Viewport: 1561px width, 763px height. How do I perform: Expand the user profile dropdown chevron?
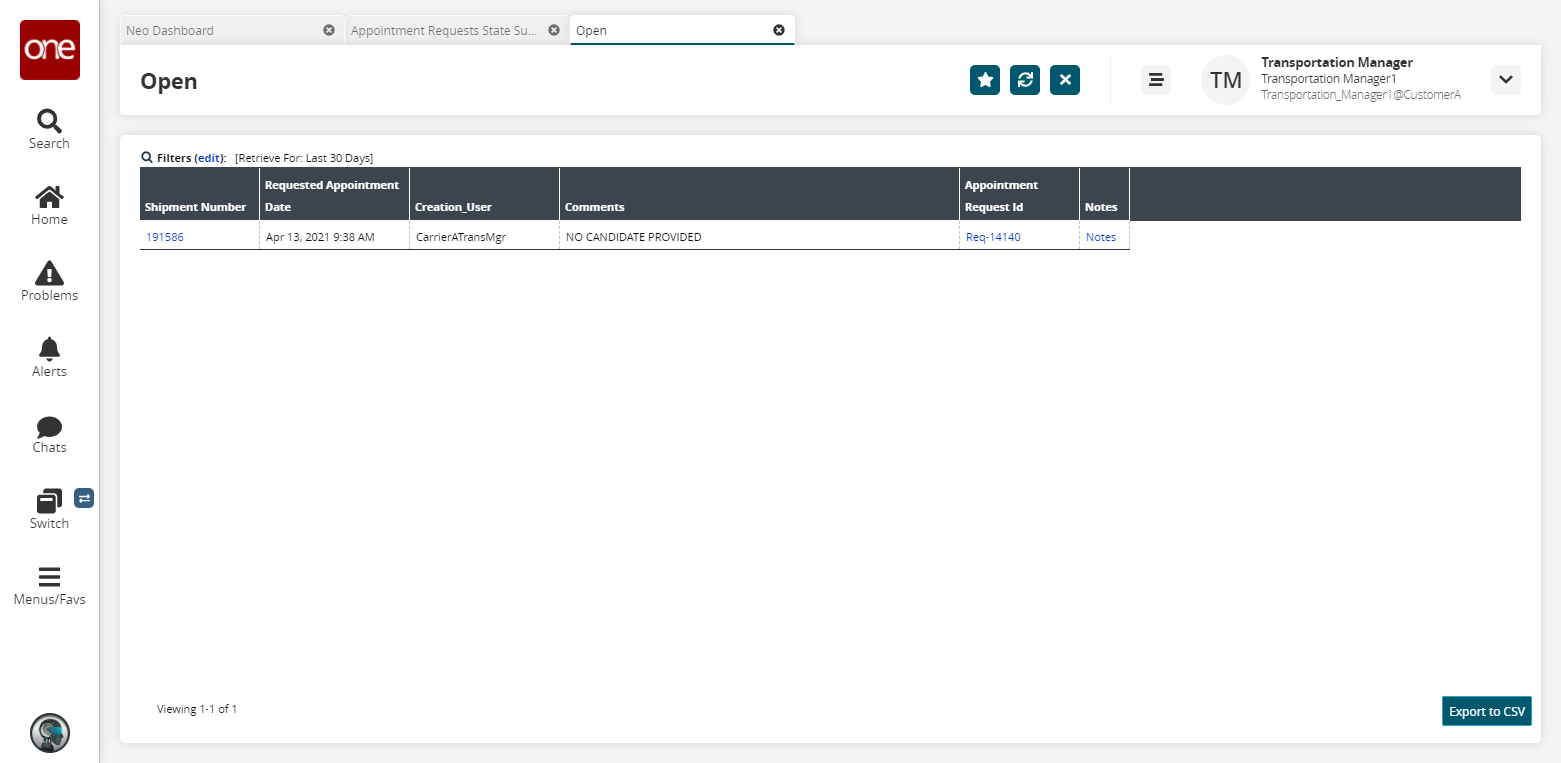tap(1505, 80)
